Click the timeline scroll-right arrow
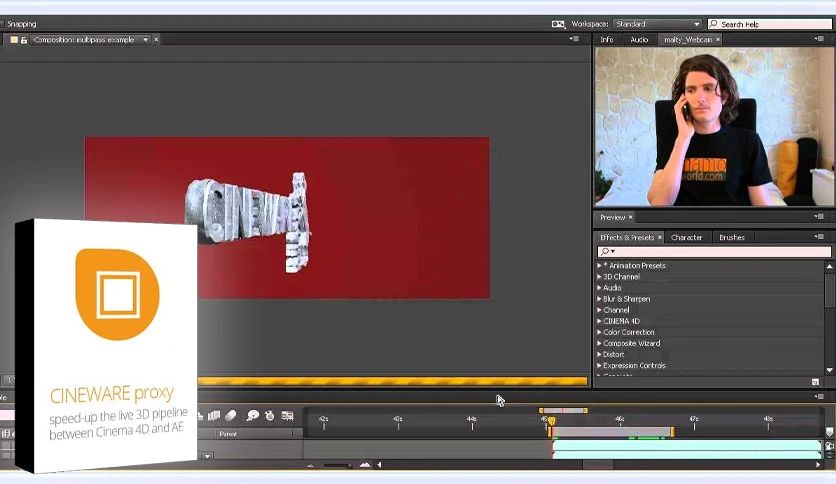 coord(818,465)
